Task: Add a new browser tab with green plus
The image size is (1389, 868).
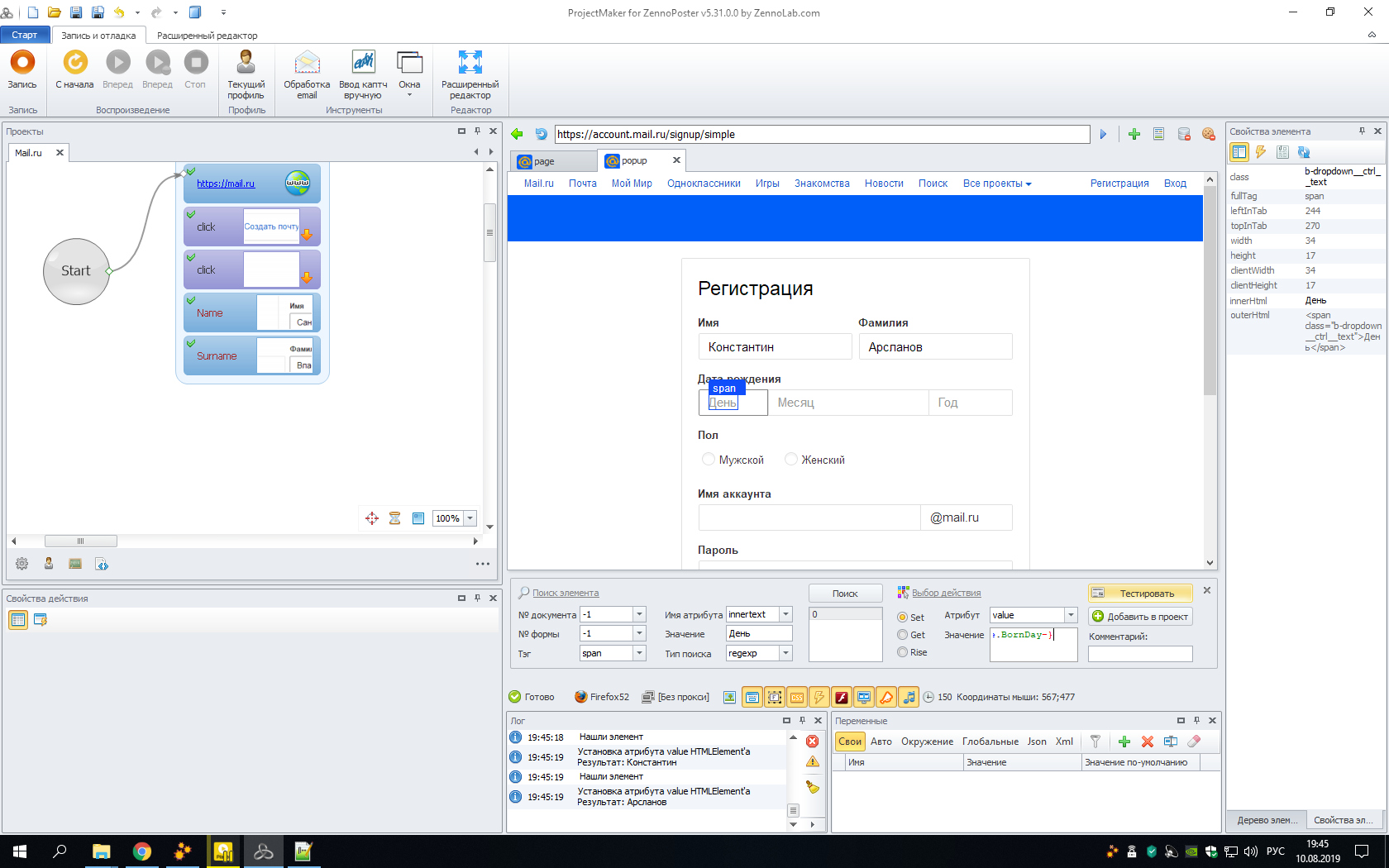Action: 1134,134
